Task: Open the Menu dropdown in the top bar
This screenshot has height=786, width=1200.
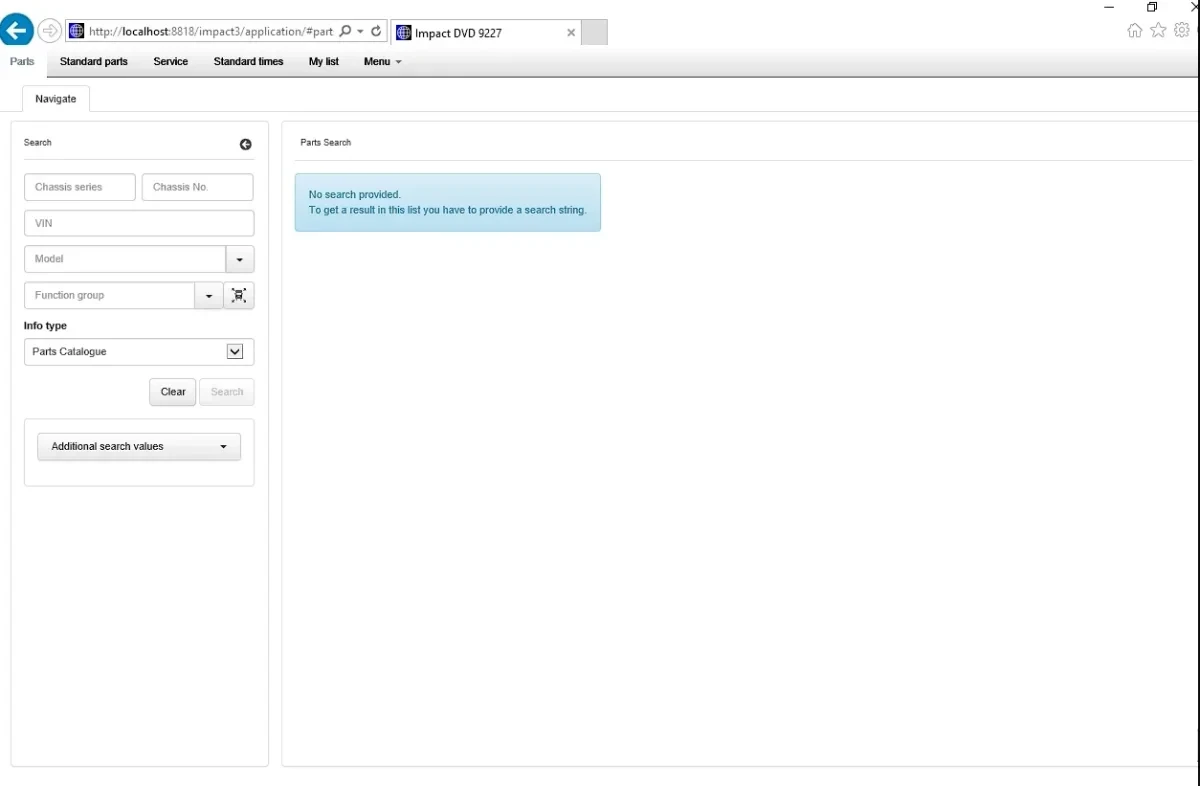Action: [382, 61]
